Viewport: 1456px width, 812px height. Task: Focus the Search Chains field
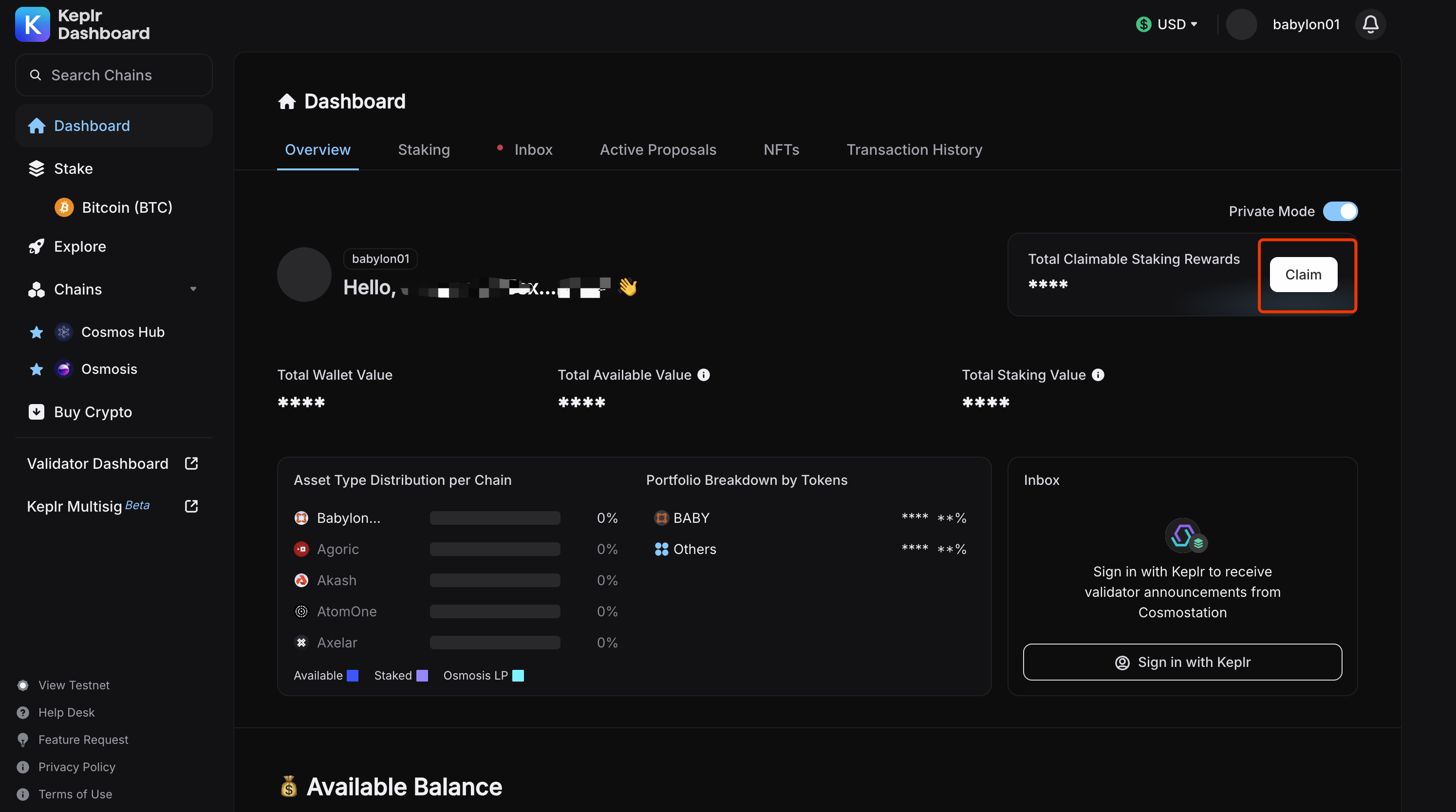113,75
